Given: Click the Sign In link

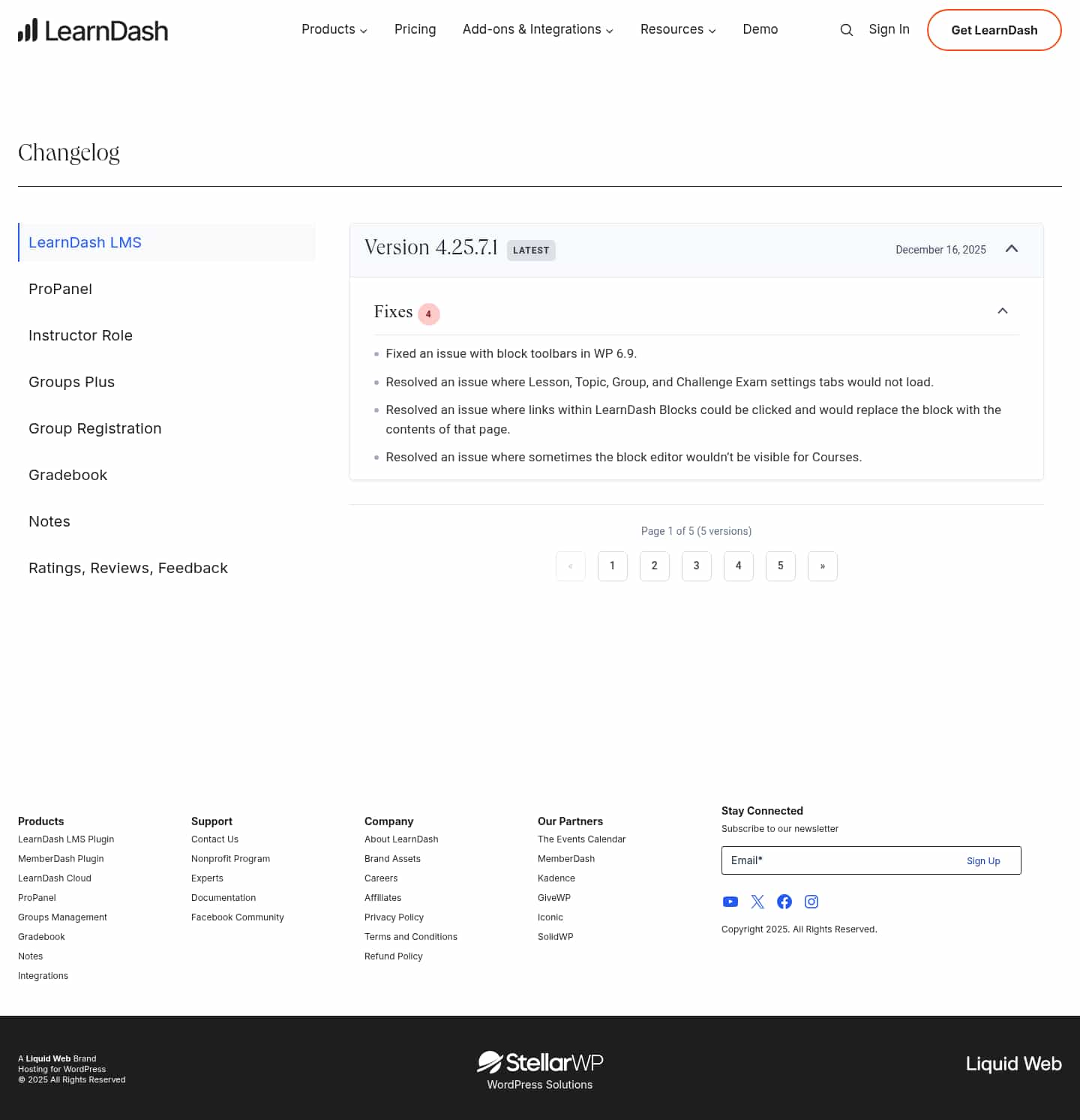Looking at the screenshot, I should pos(889,29).
